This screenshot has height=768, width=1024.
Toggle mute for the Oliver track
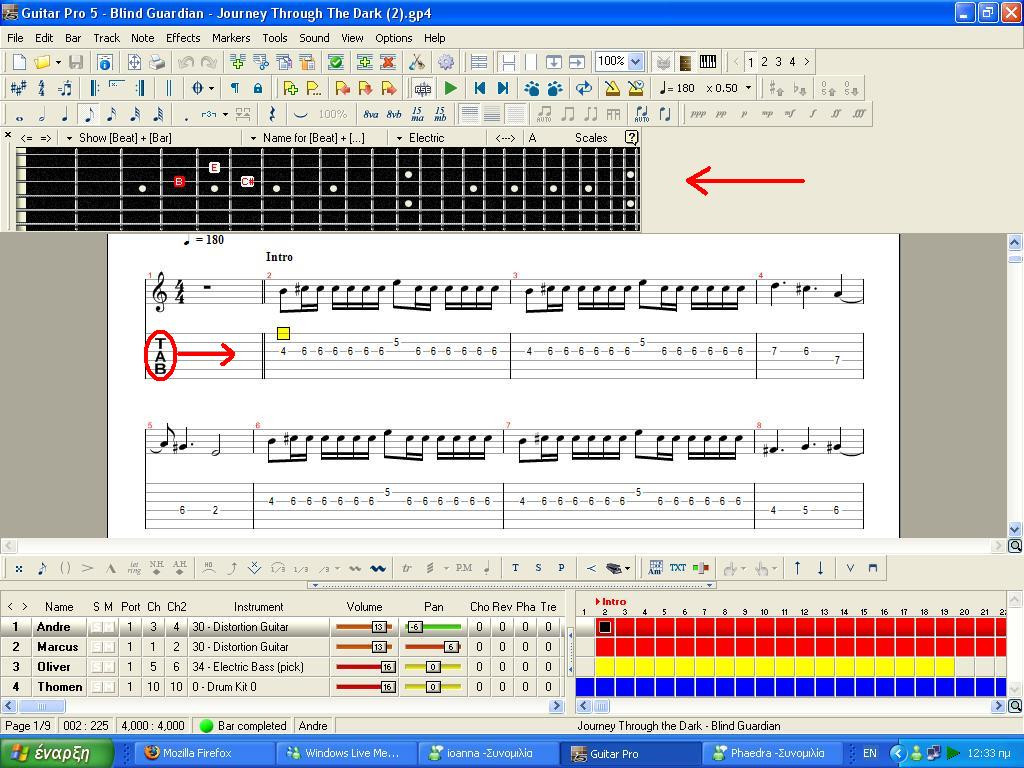pyautogui.click(x=108, y=667)
